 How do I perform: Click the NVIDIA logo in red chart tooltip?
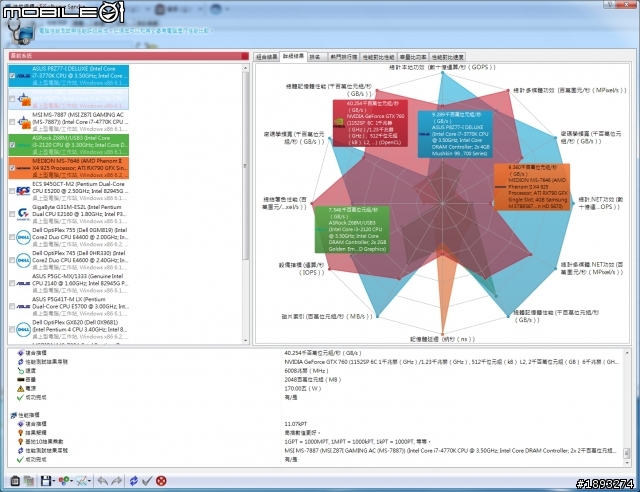coord(338,122)
